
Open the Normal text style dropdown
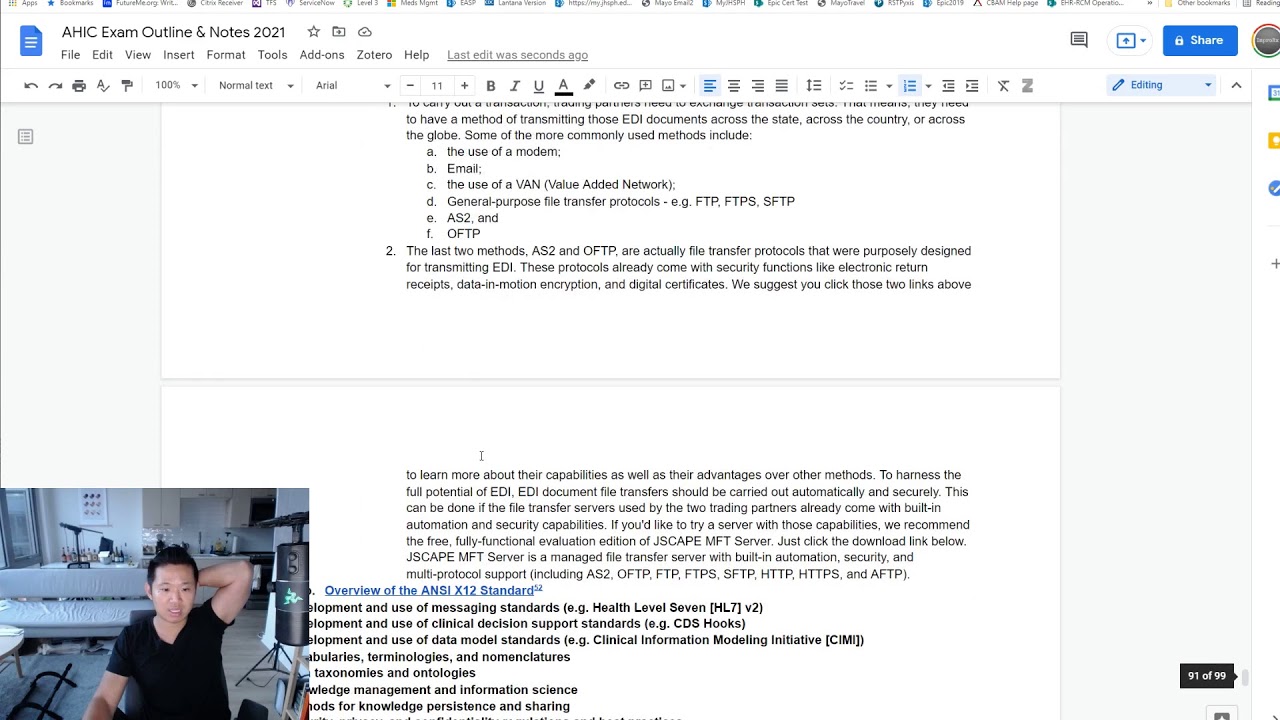coord(256,86)
